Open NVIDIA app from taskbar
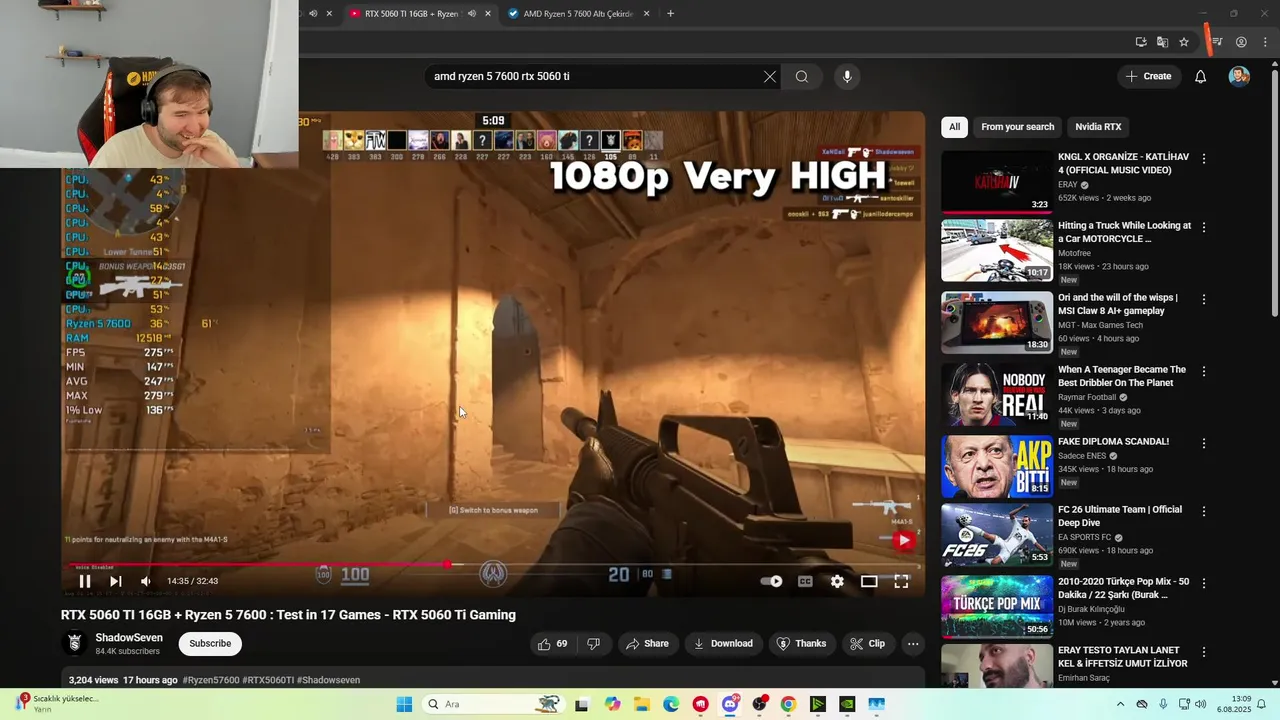This screenshot has width=1280, height=720. (847, 704)
